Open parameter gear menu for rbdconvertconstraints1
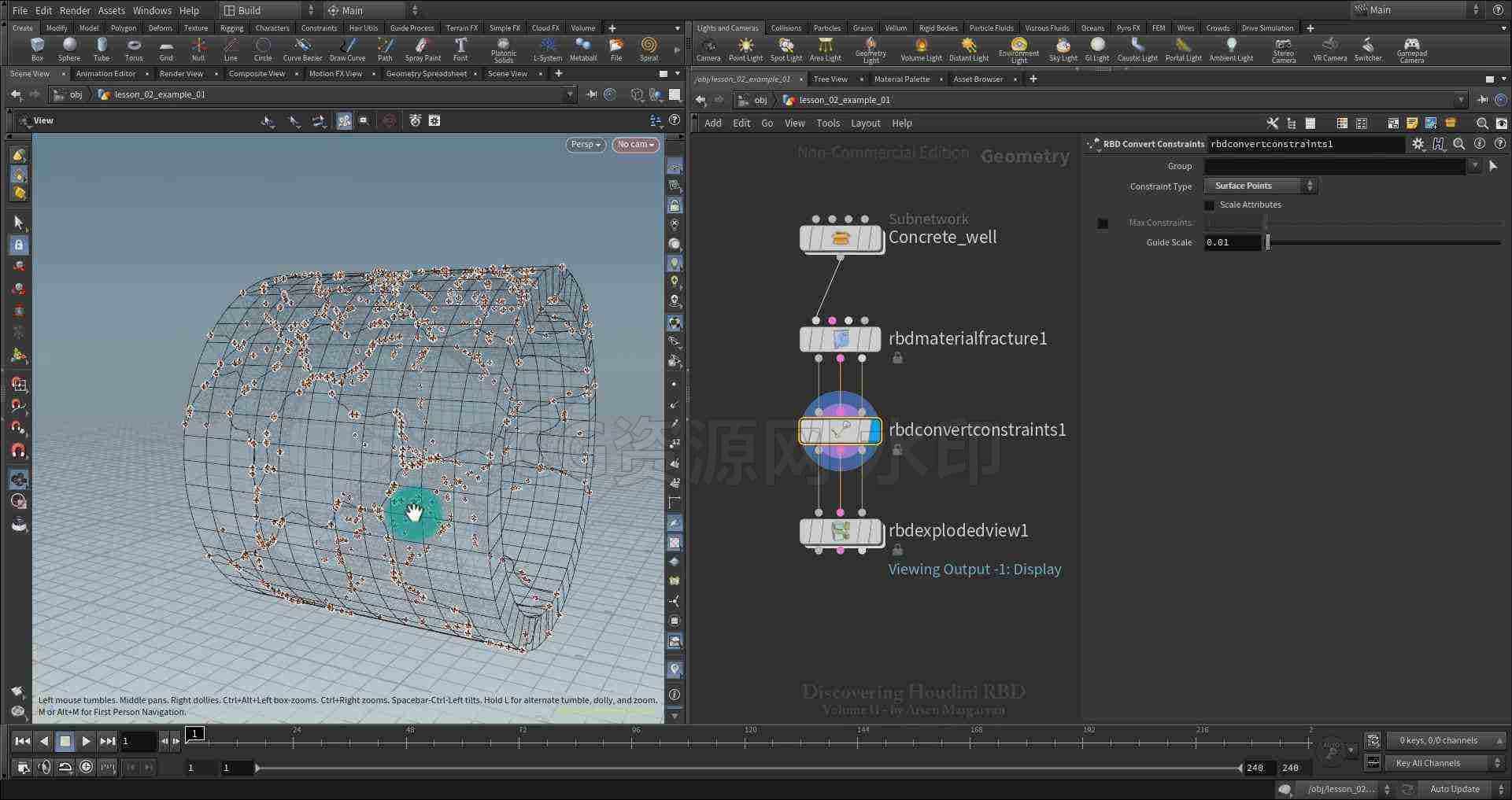The image size is (1512, 800). coord(1418,144)
